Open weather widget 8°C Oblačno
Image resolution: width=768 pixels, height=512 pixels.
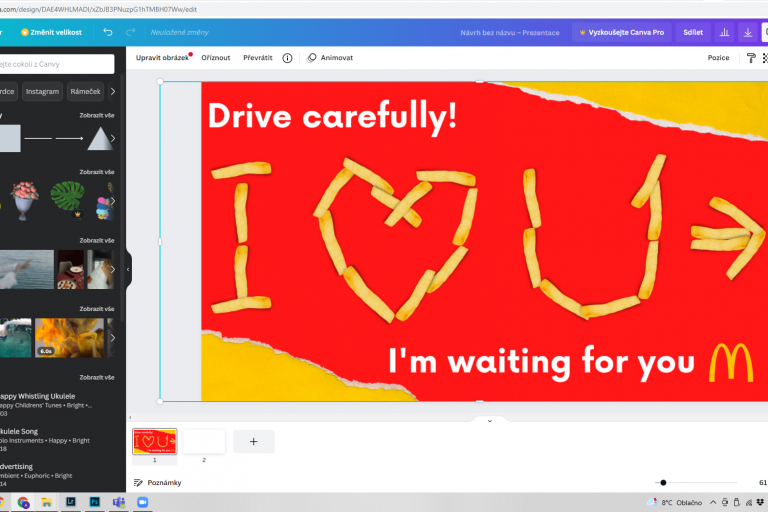click(x=675, y=502)
